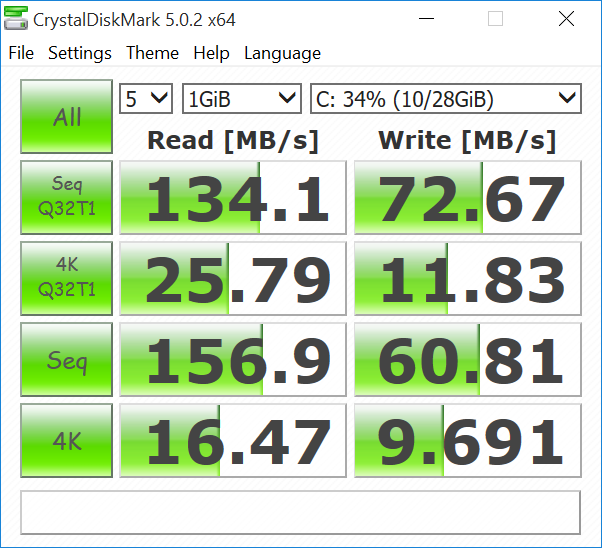
Task: Open the Theme menu
Action: (x=153, y=53)
